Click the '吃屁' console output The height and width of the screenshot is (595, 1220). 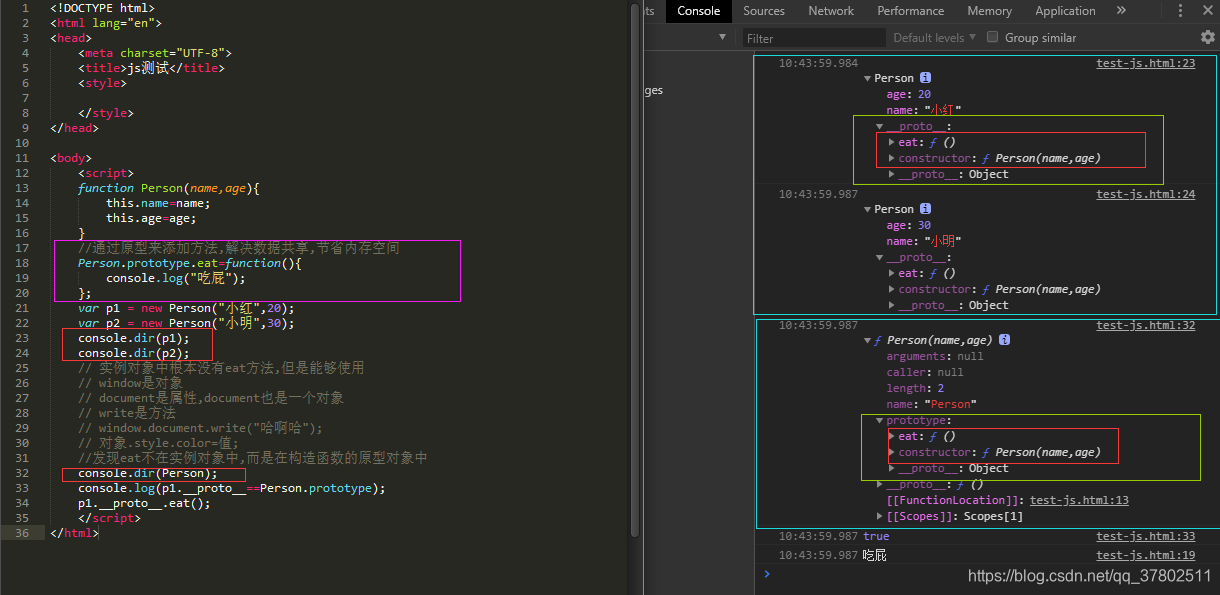(875, 555)
